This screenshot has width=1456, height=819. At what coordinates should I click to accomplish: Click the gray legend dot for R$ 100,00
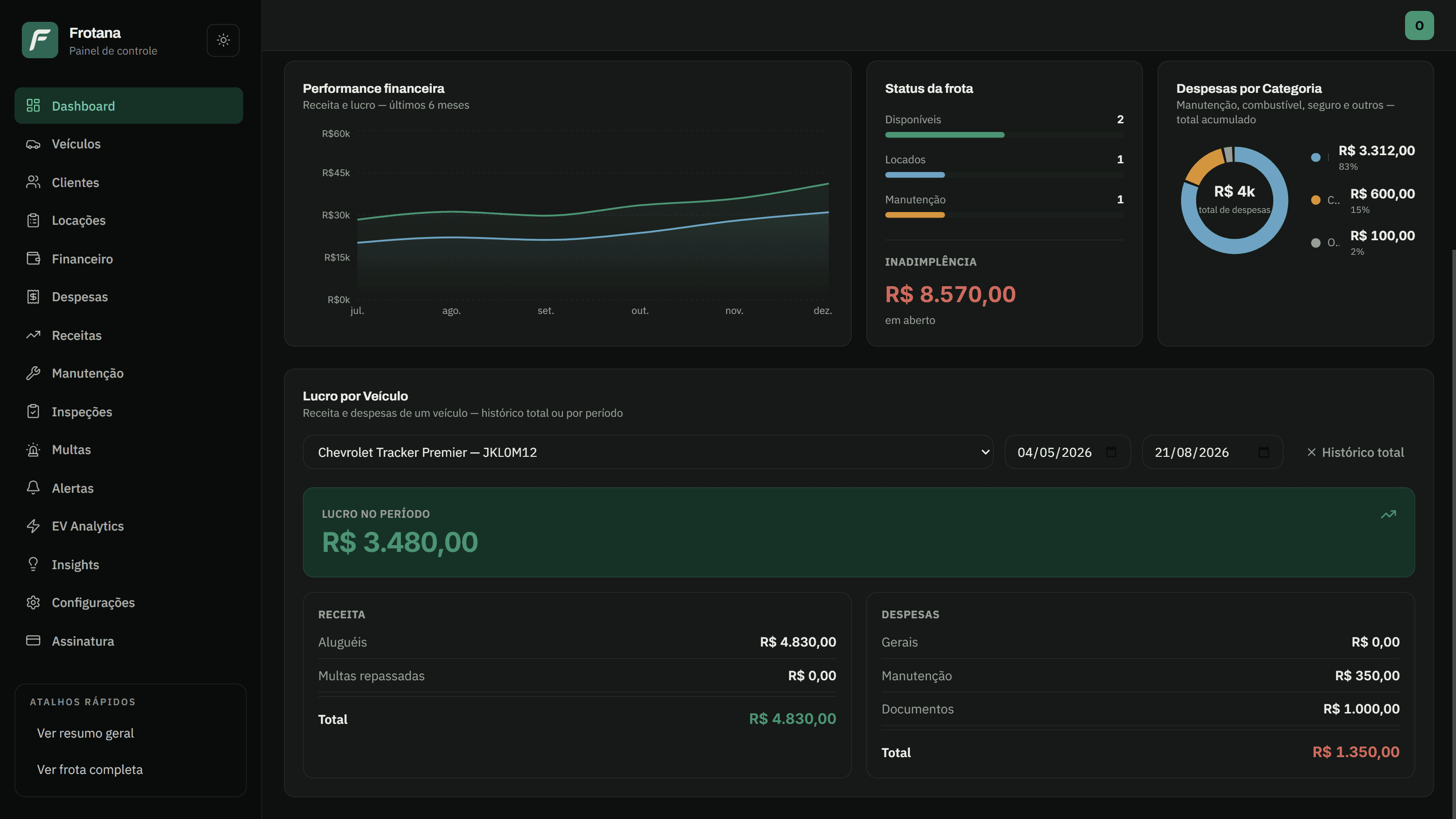point(1316,243)
